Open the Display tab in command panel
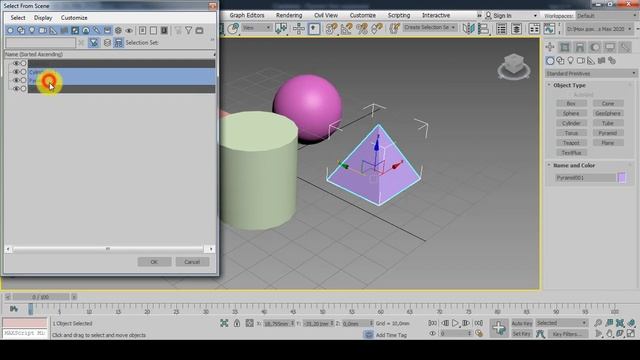 [x=610, y=47]
